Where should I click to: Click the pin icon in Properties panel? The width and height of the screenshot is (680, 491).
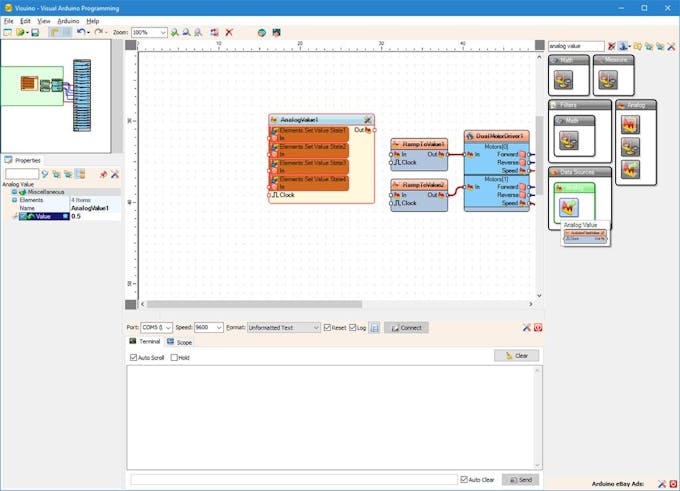[103, 174]
